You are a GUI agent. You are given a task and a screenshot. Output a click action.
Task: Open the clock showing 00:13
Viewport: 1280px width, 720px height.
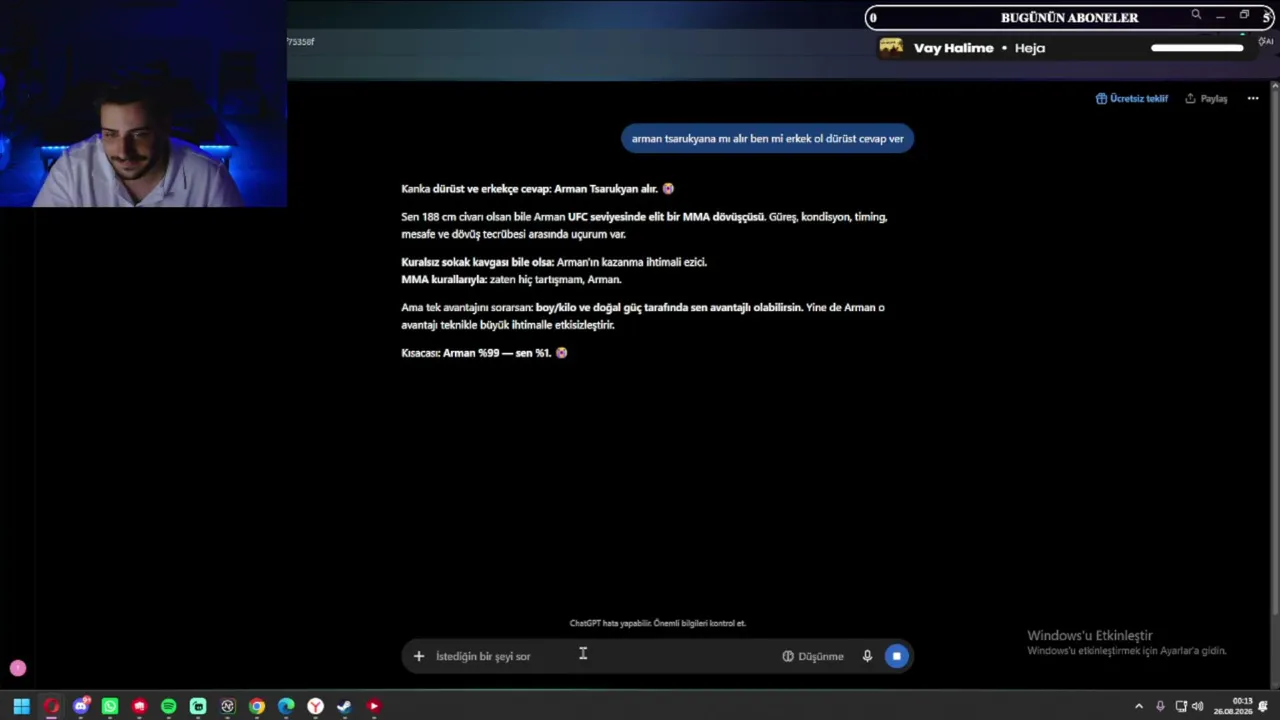point(1233,707)
